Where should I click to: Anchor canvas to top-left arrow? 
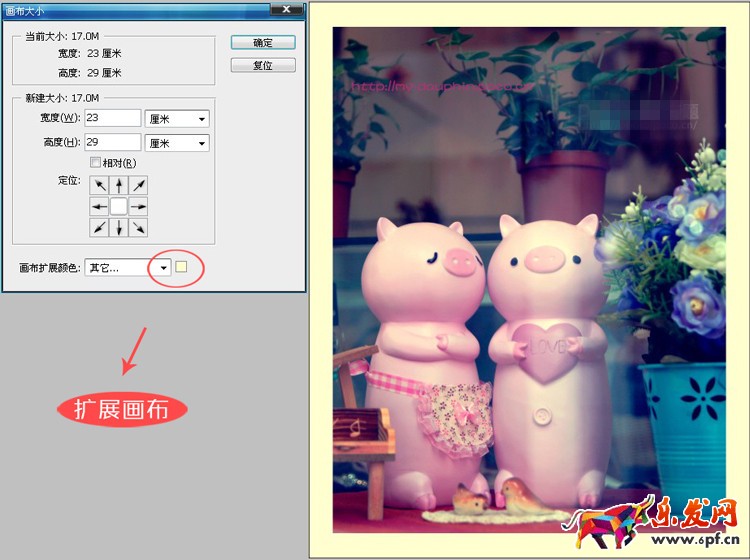tap(99, 185)
